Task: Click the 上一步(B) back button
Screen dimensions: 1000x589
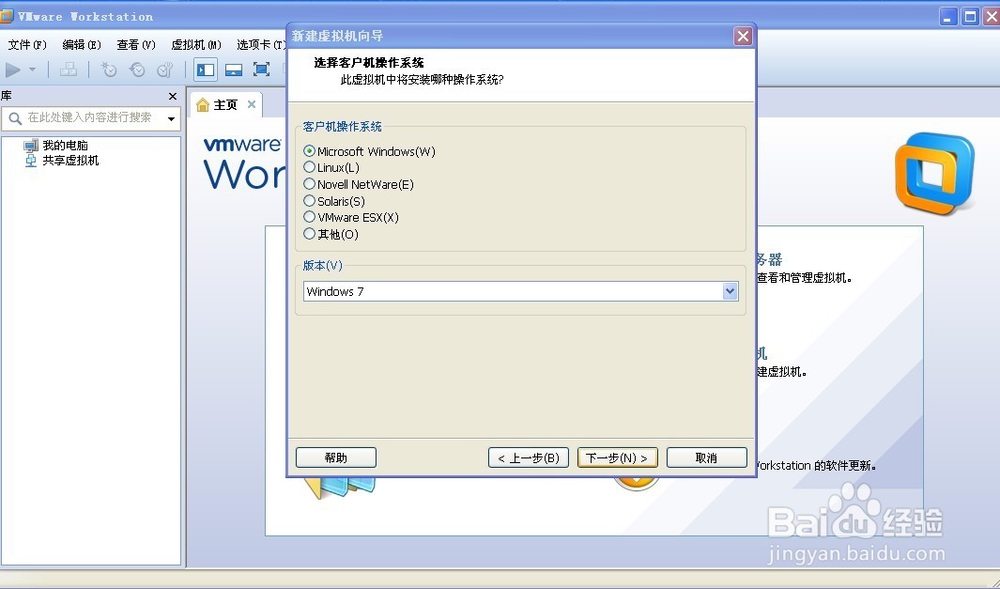Action: click(528, 458)
